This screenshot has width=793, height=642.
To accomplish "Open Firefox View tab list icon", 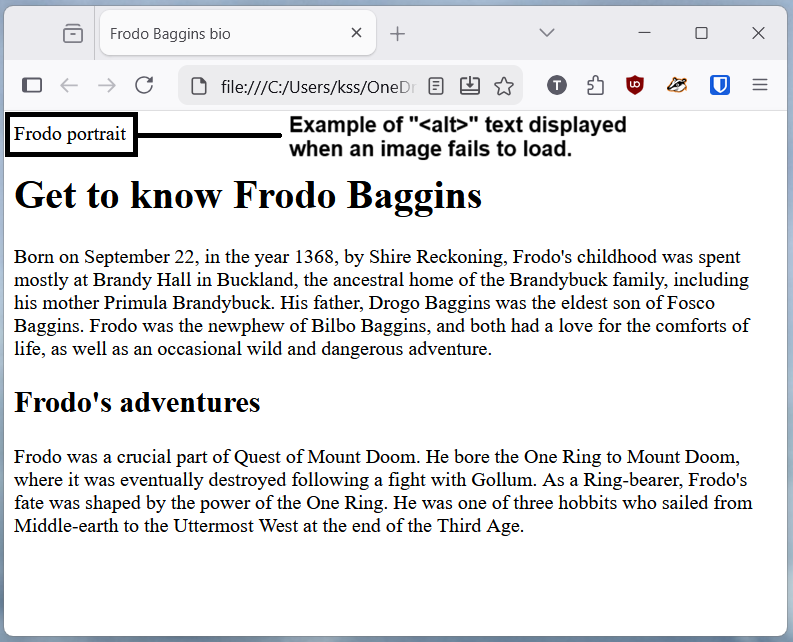I will [73, 34].
